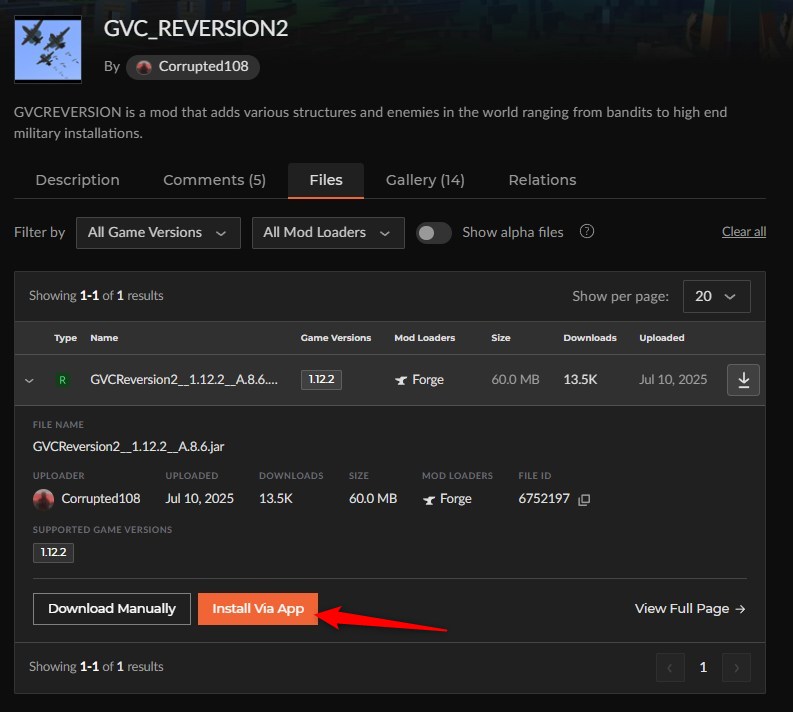Click the GVC_REVERSION2 mod thumbnail image

pos(48,49)
